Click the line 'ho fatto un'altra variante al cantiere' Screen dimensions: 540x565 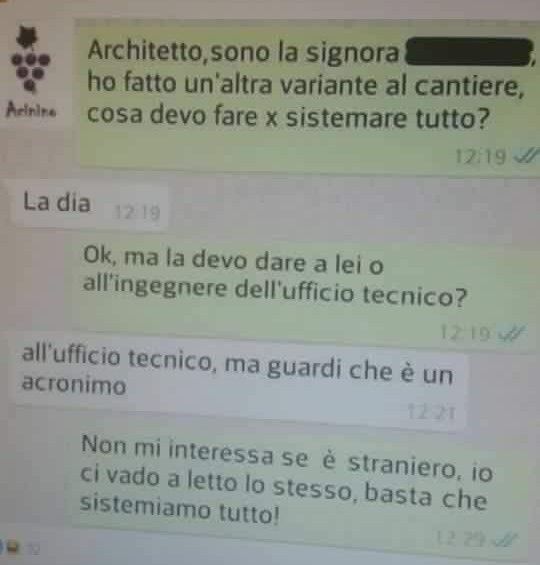pyautogui.click(x=305, y=84)
